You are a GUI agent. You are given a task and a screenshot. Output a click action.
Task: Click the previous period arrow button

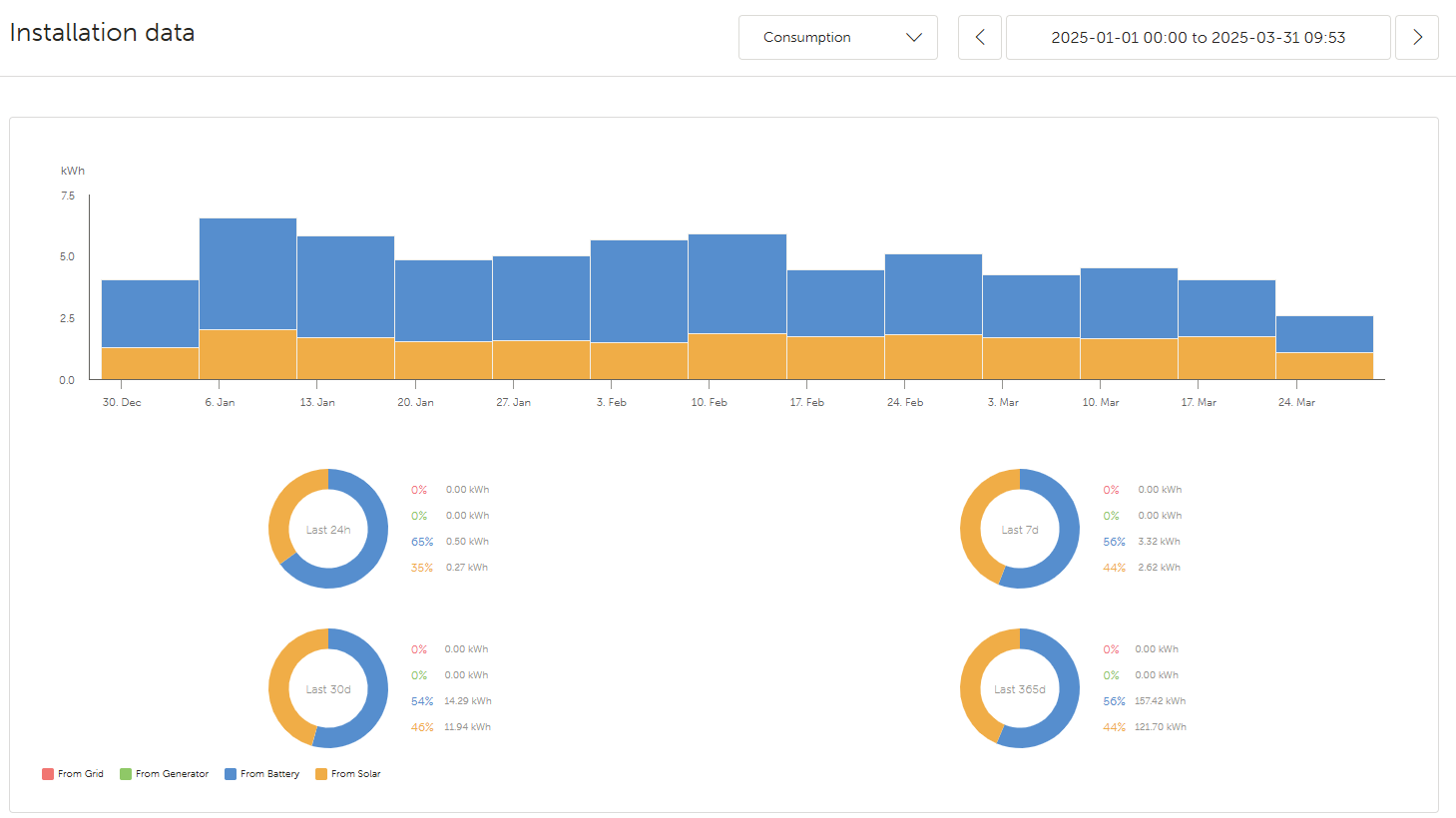pos(979,38)
